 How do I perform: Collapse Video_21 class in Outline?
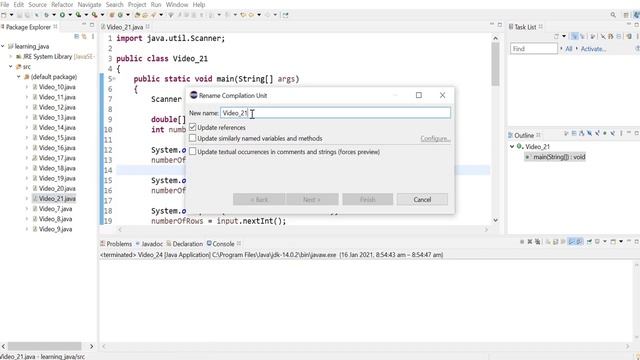point(512,146)
